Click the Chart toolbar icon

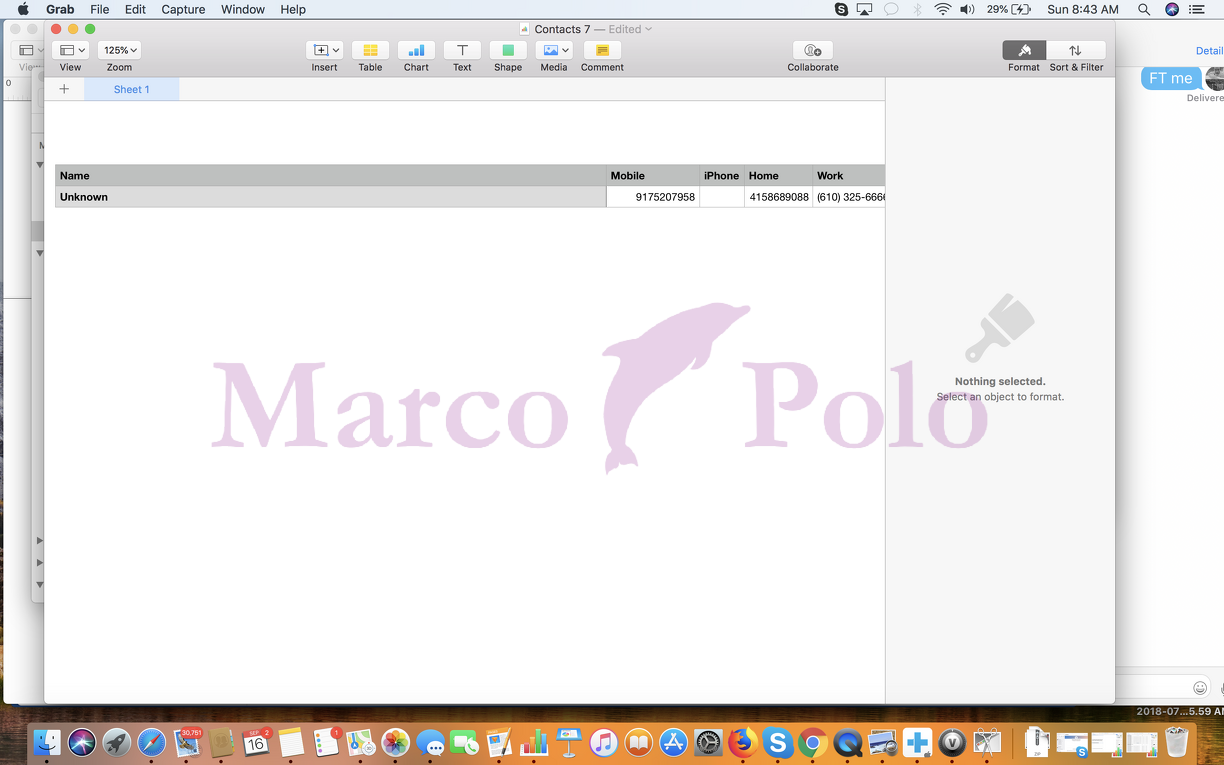416,50
